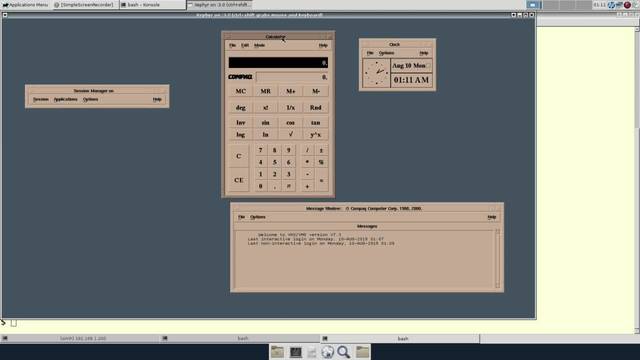Click the x! factorial button
640x360 pixels.
tap(266, 108)
